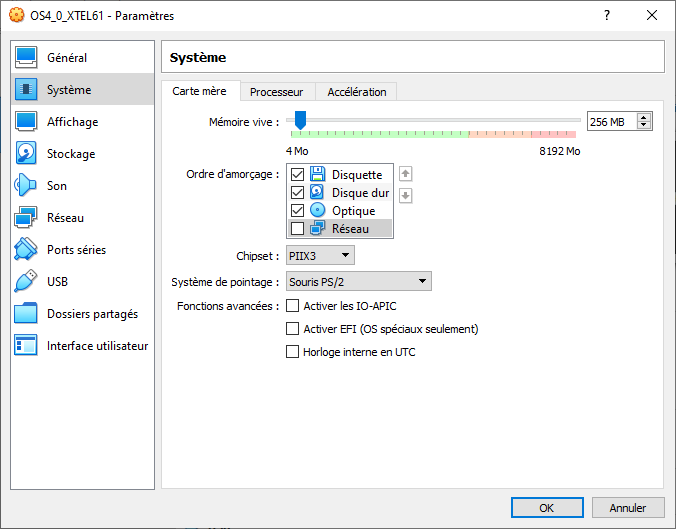Open the Général settings section icon
Screen dimensions: 676x529
tap(27, 58)
